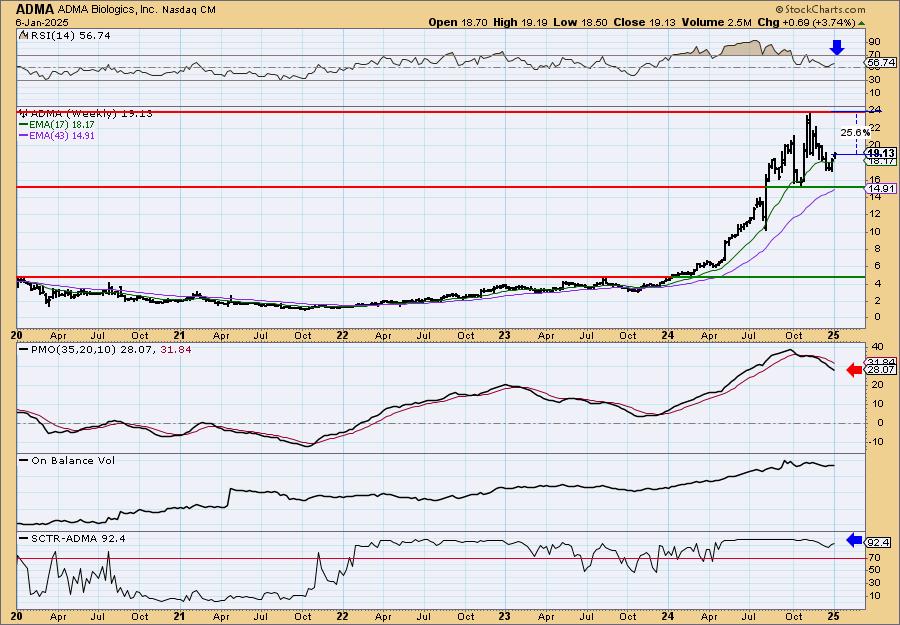
Task: Click the EMA(43) 14.91 legend entry
Action: 64,136
